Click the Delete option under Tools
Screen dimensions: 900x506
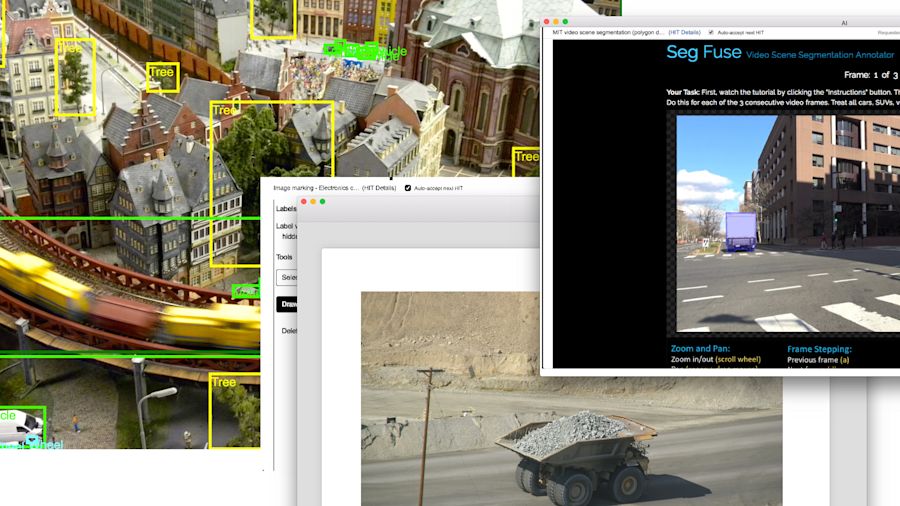289,331
